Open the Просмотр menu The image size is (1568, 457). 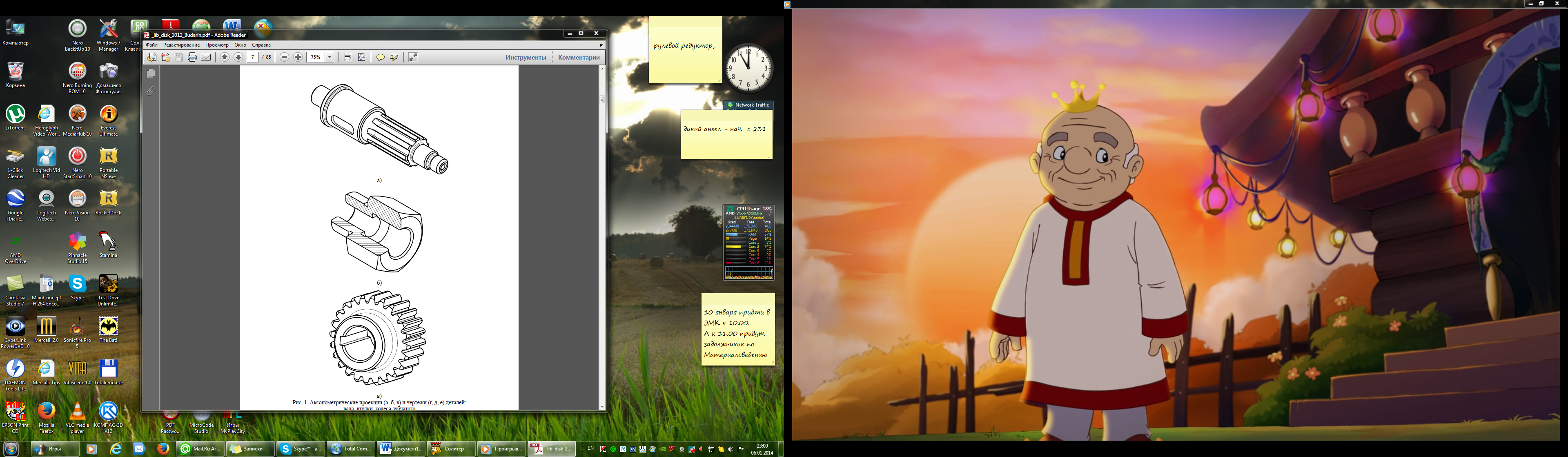217,45
